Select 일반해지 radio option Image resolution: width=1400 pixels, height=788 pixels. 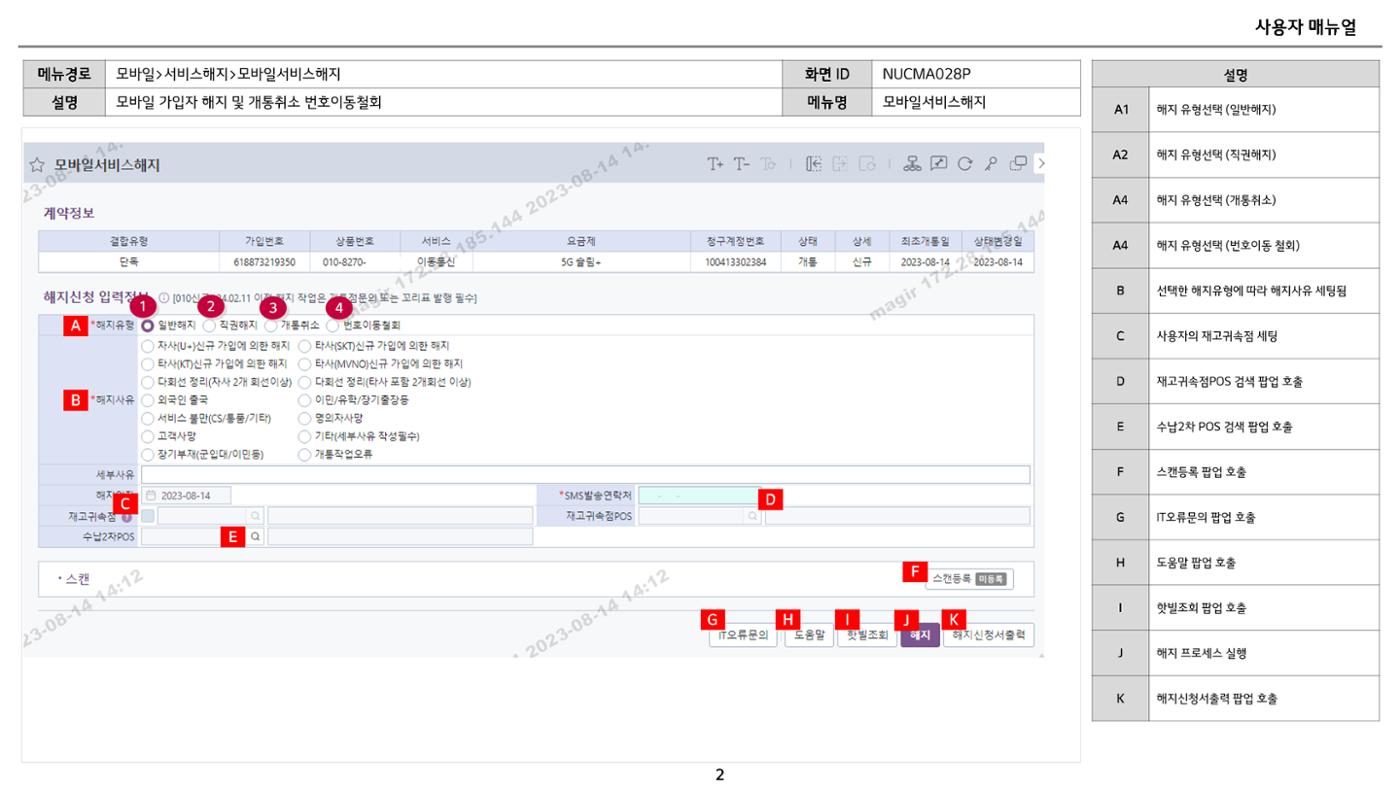[x=148, y=325]
